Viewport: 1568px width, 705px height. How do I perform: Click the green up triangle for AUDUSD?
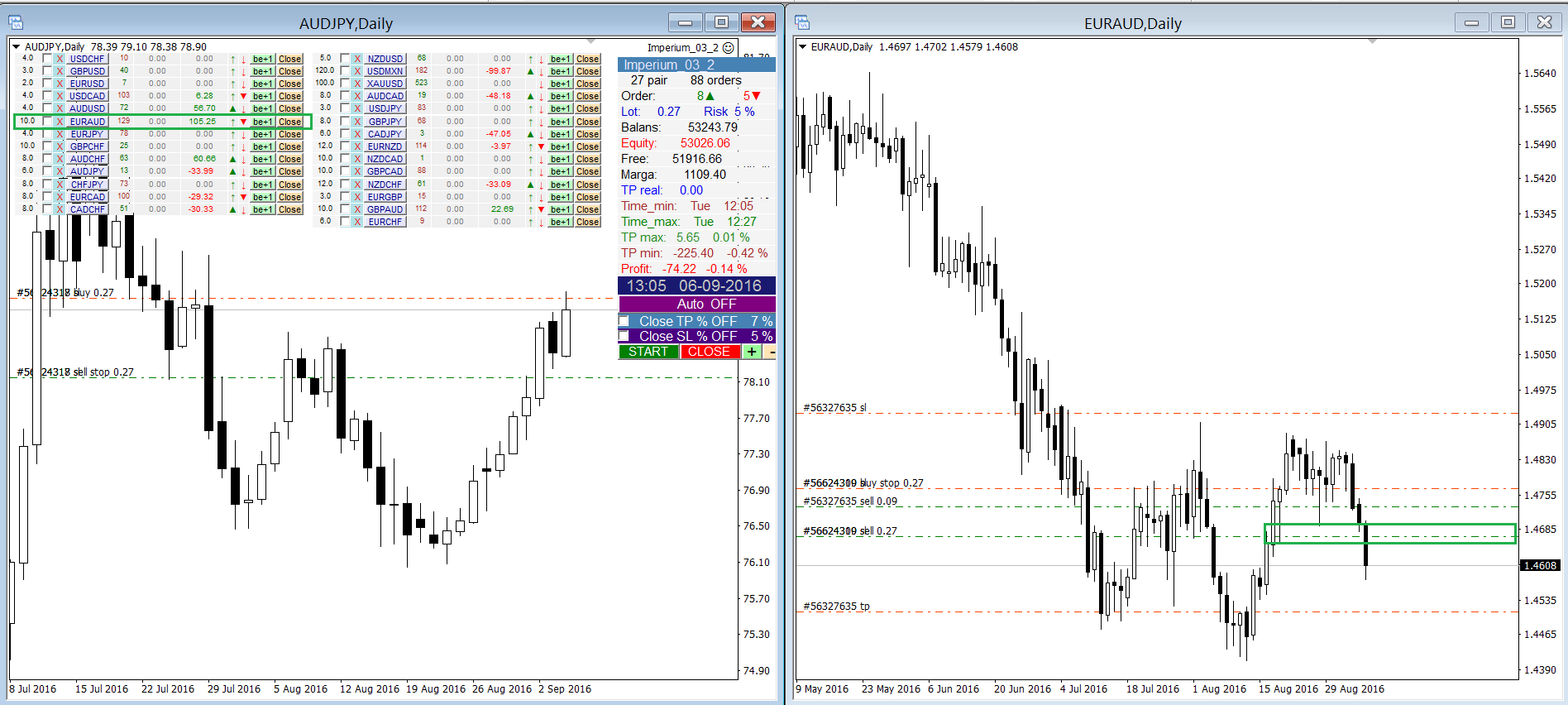pyautogui.click(x=233, y=108)
